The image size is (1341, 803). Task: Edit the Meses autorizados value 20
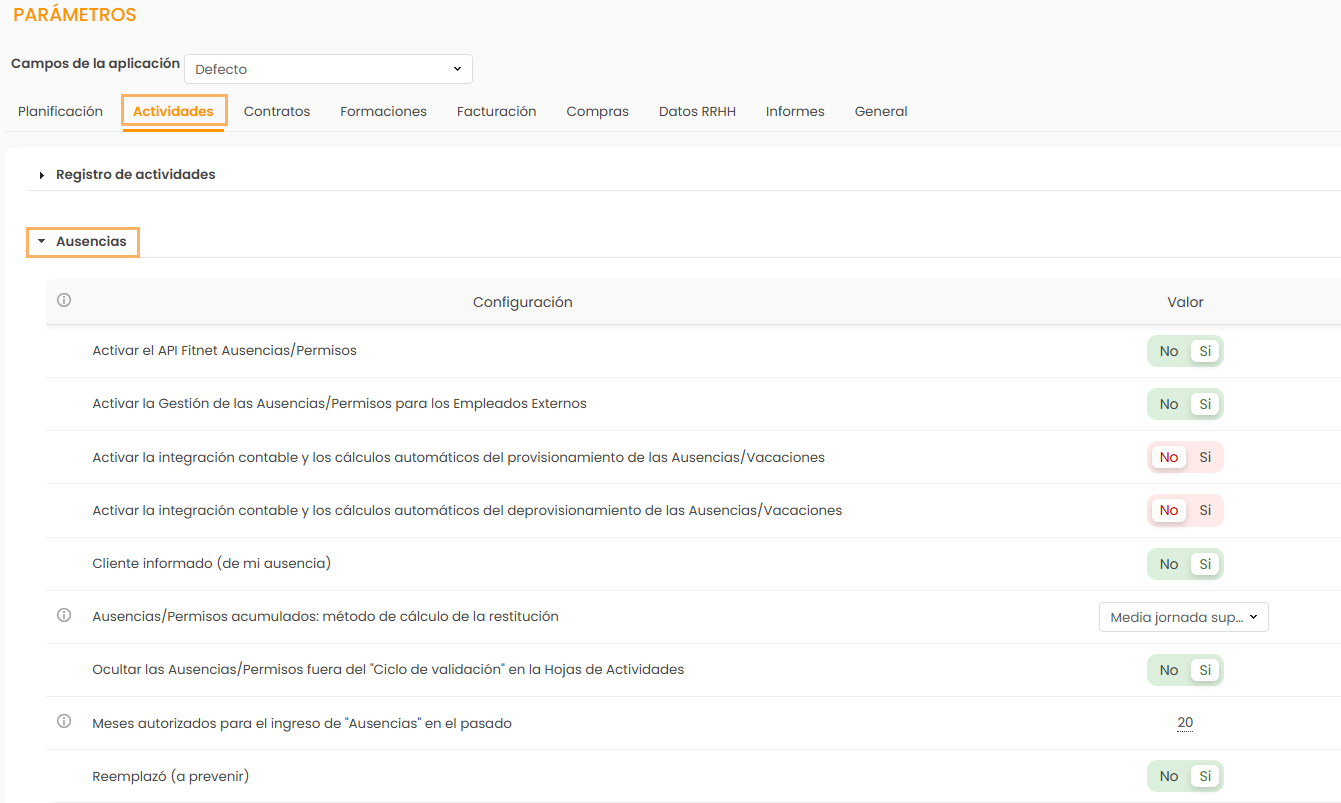coord(1185,723)
